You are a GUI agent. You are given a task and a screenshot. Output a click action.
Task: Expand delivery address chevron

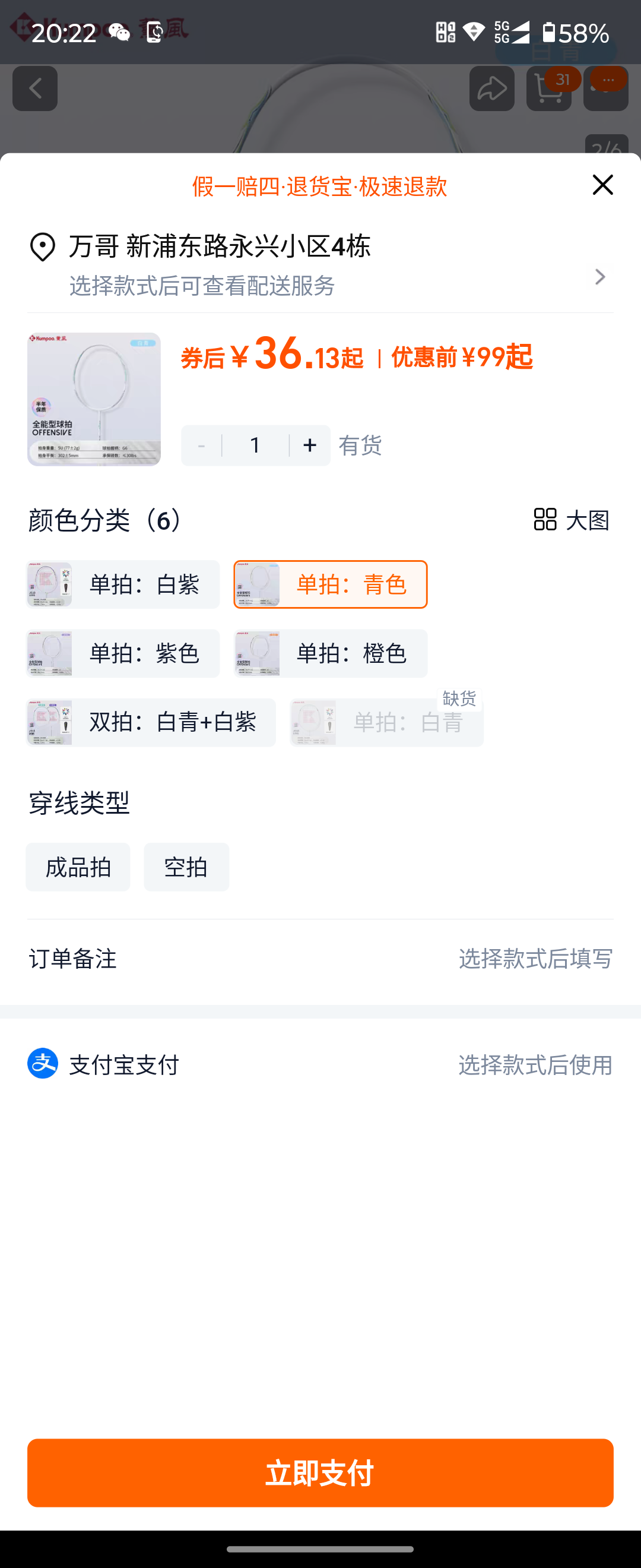[x=600, y=277]
